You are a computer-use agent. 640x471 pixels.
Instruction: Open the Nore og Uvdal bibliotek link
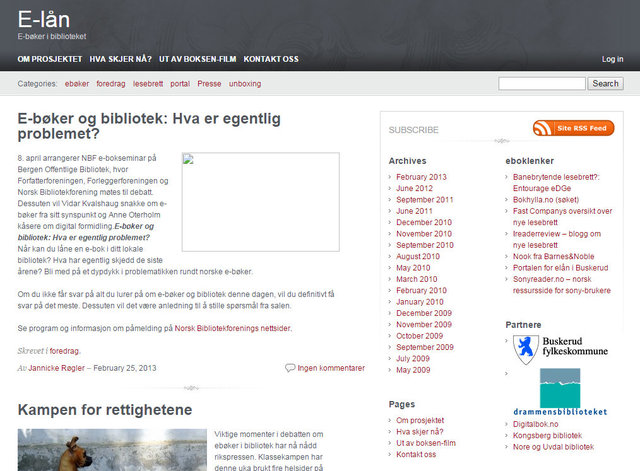tap(553, 447)
